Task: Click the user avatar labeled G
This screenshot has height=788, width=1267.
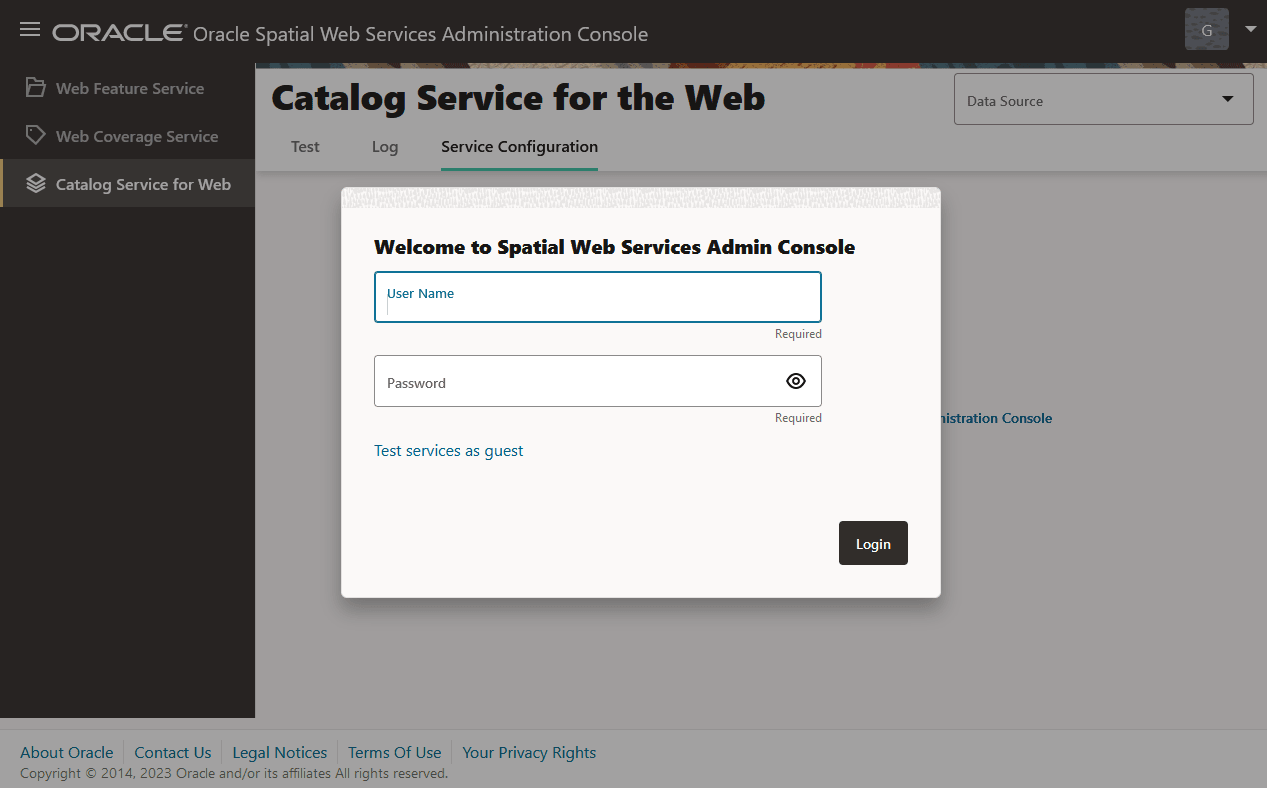Action: tap(1206, 30)
